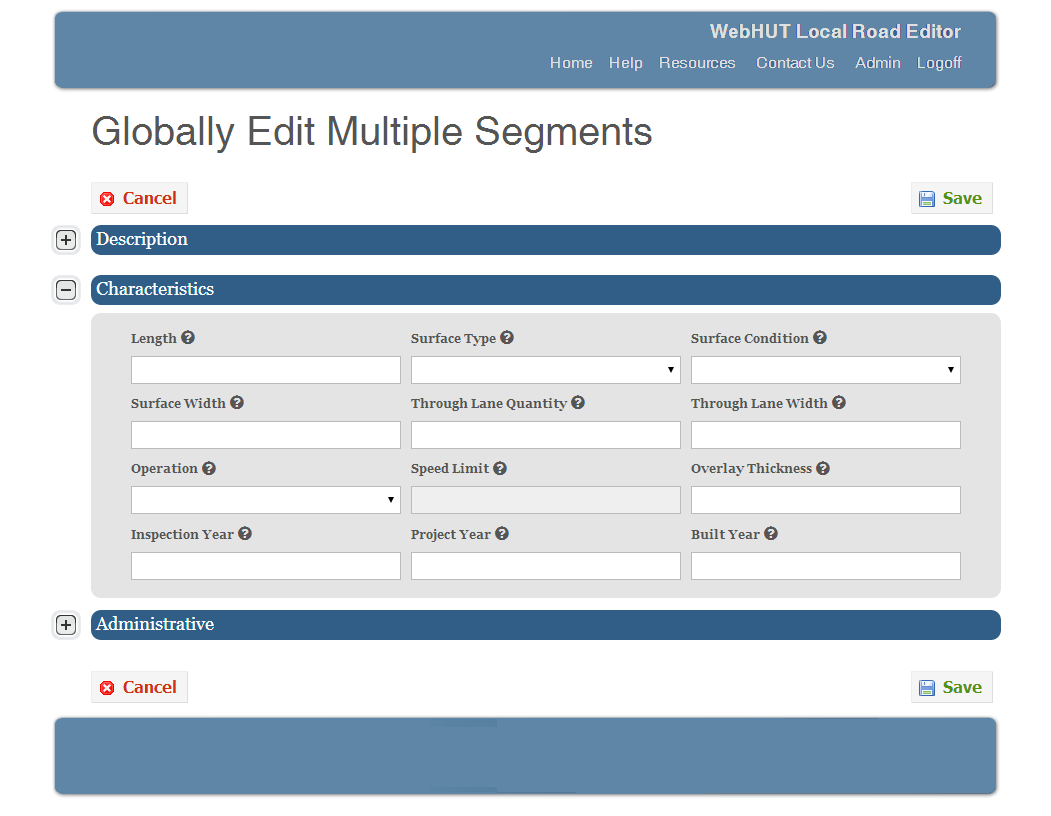
Task: Expand the Description section with plus icon
Action: pyautogui.click(x=66, y=240)
